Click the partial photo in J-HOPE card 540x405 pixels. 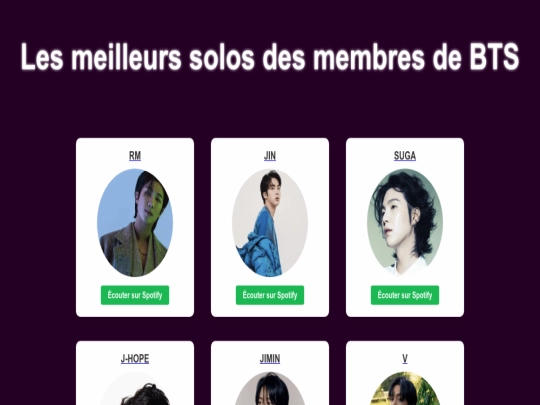[x=135, y=388]
